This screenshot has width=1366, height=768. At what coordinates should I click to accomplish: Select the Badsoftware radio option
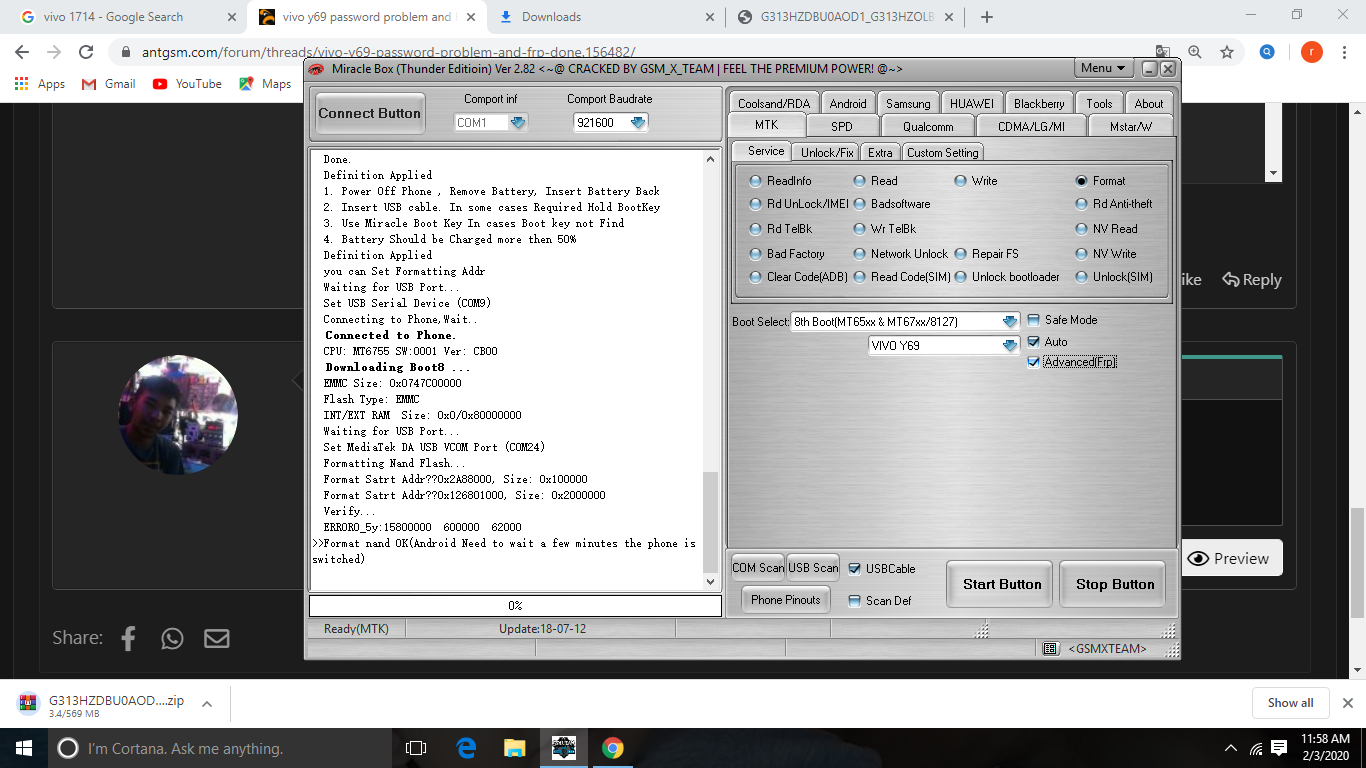click(860, 204)
